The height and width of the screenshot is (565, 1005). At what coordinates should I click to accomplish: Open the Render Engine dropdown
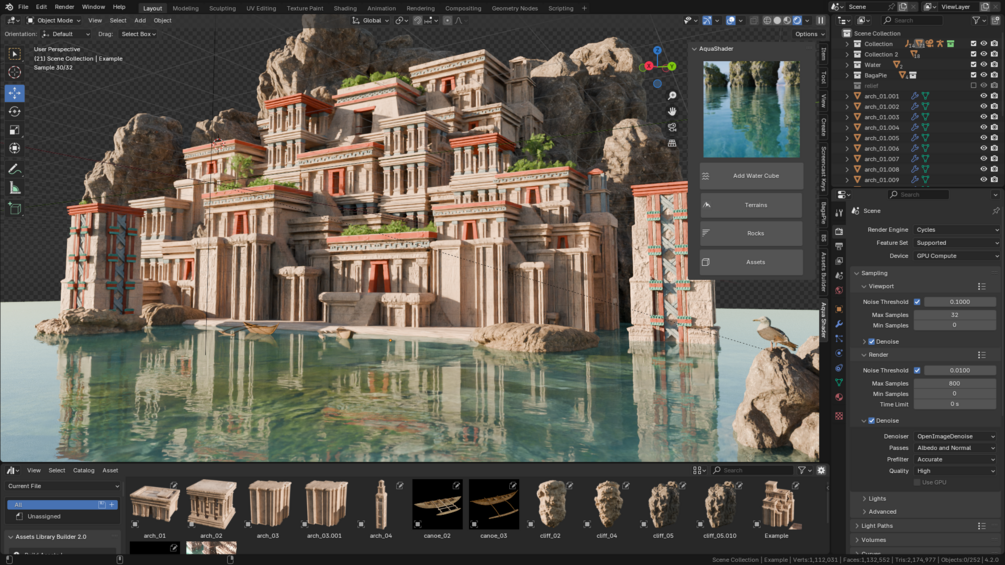pyautogui.click(x=956, y=230)
